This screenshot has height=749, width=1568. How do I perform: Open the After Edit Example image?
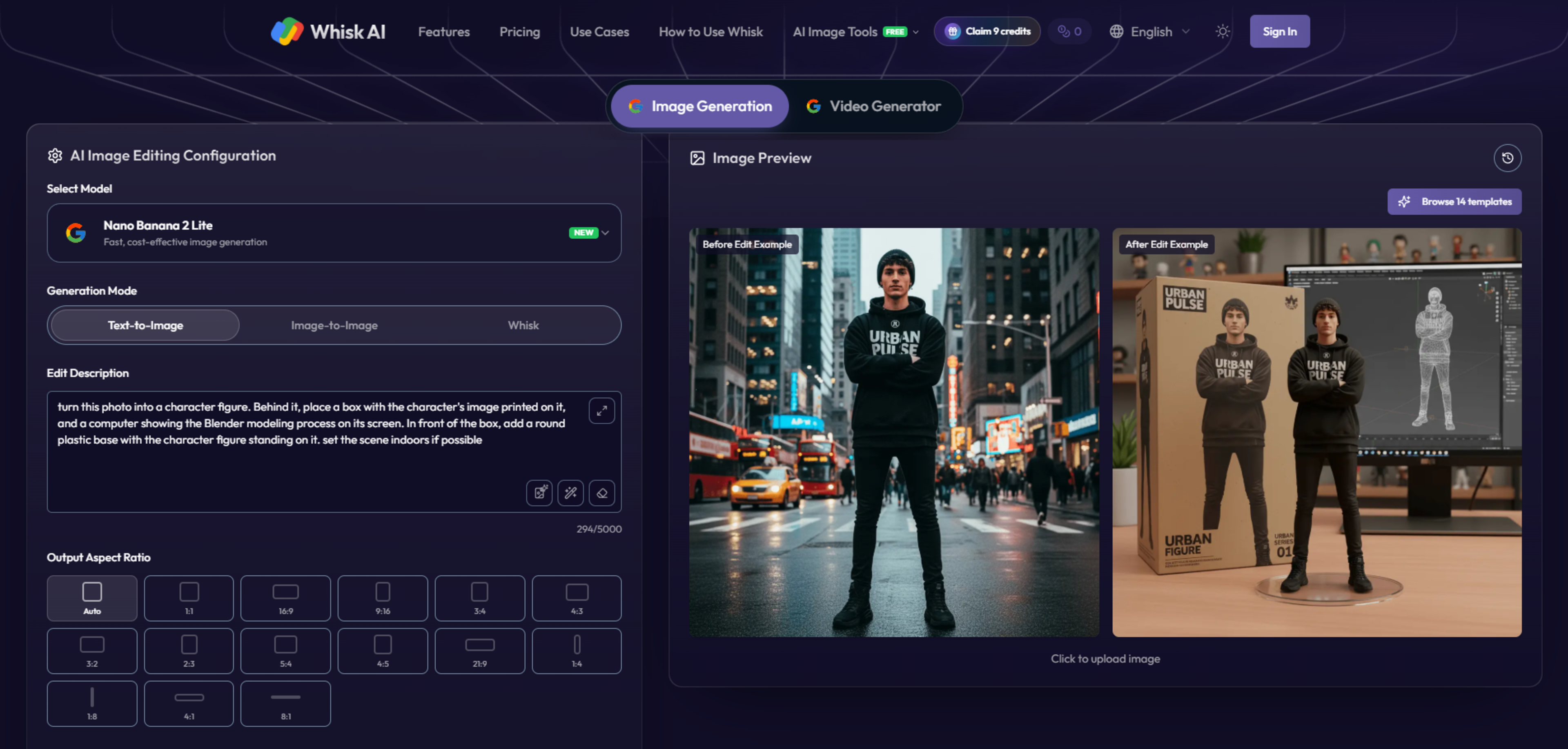tap(1317, 433)
